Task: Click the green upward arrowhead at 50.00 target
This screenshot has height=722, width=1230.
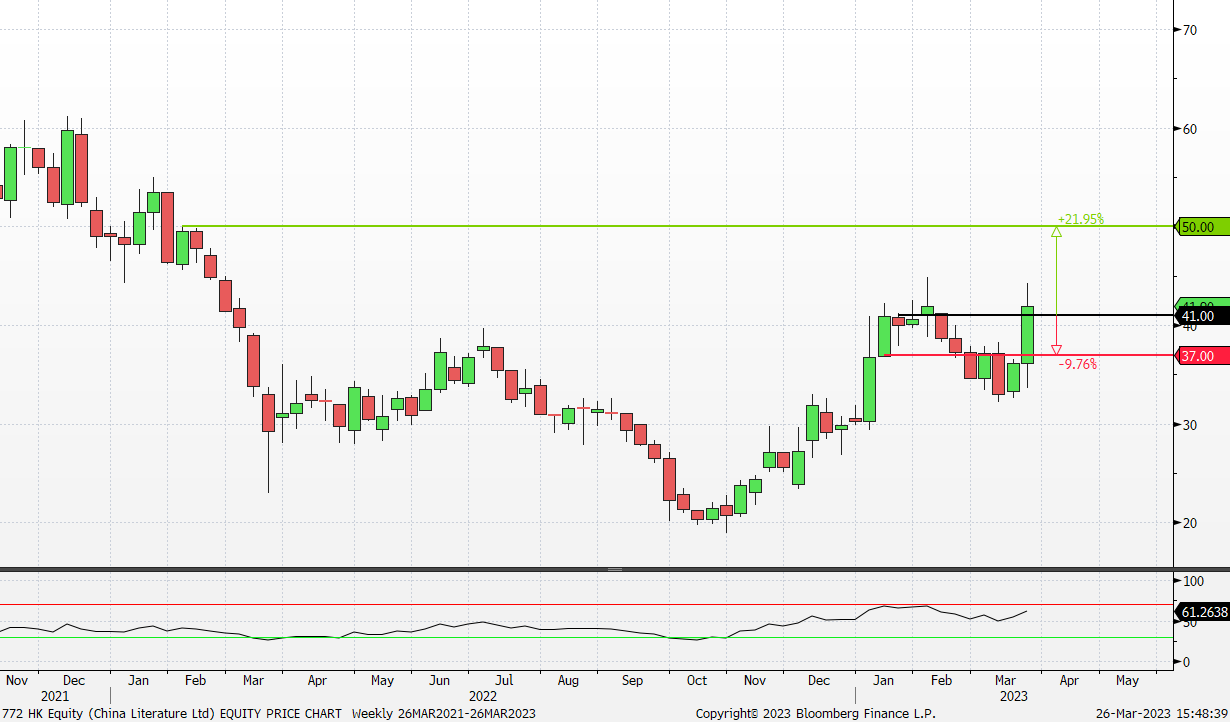Action: coord(1056,232)
